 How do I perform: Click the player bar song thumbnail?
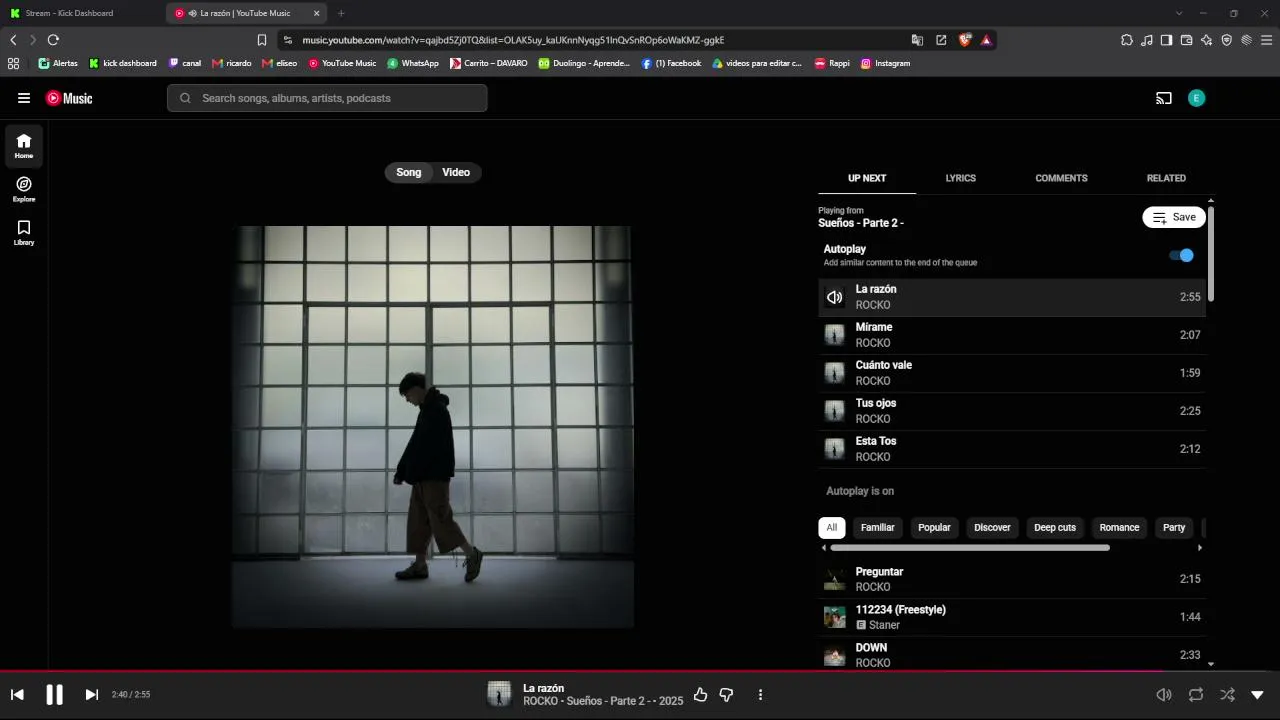pyautogui.click(x=499, y=694)
